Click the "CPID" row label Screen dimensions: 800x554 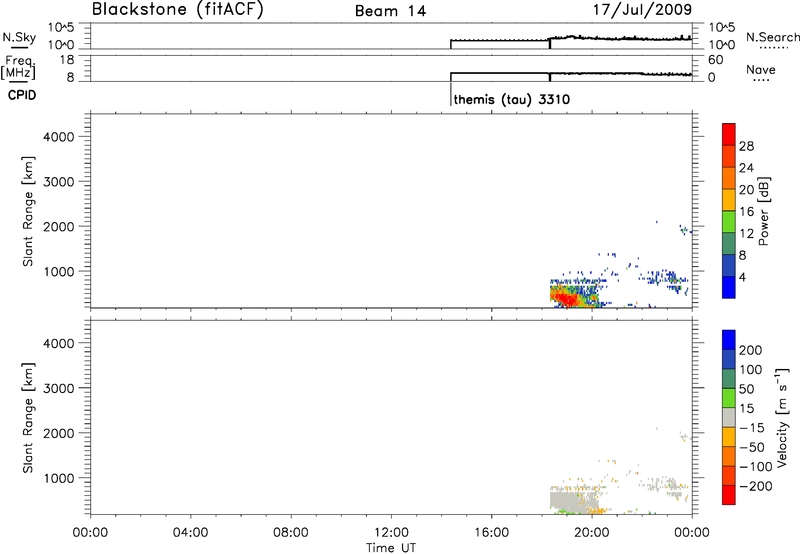coord(22,95)
